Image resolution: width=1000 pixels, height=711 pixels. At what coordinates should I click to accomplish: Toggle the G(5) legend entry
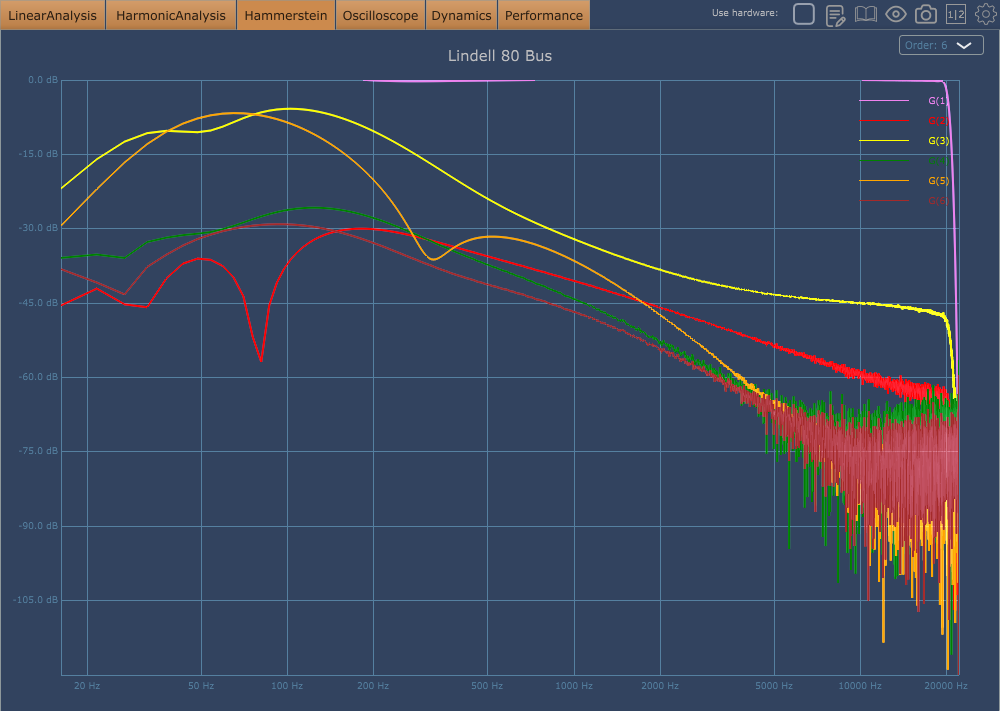pyautogui.click(x=938, y=181)
